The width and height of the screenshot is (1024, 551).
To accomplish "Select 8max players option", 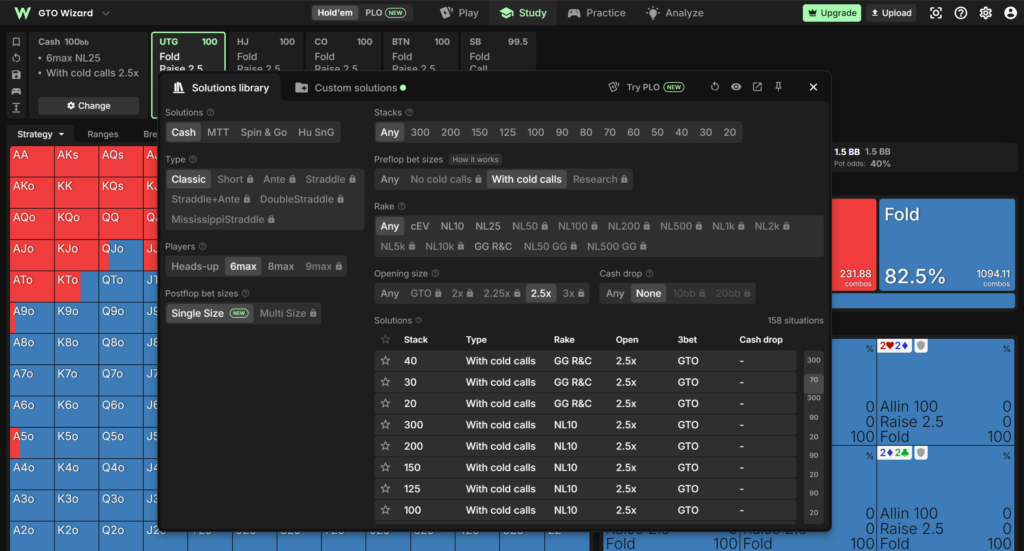I will click(281, 266).
